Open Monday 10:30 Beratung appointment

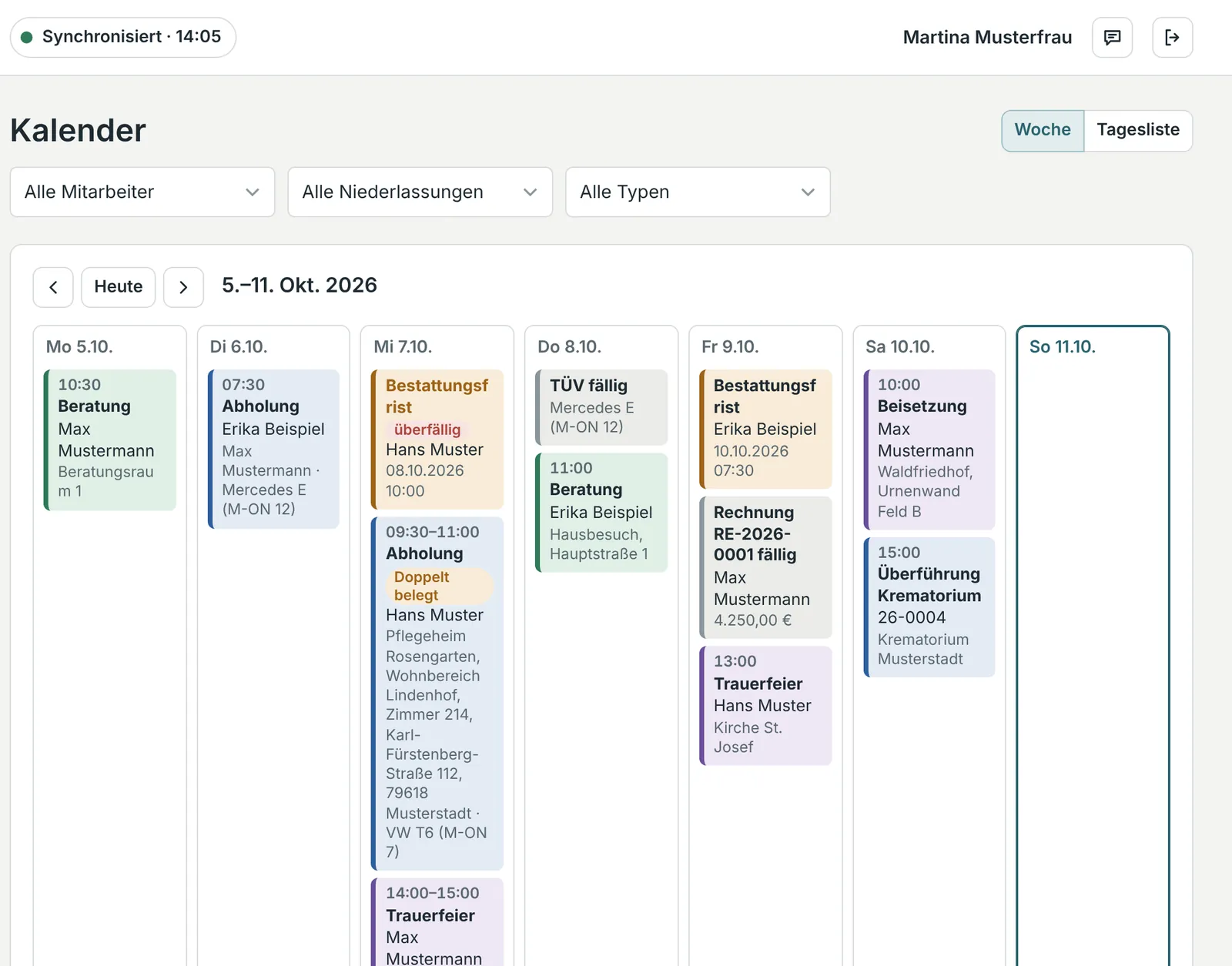(x=110, y=440)
